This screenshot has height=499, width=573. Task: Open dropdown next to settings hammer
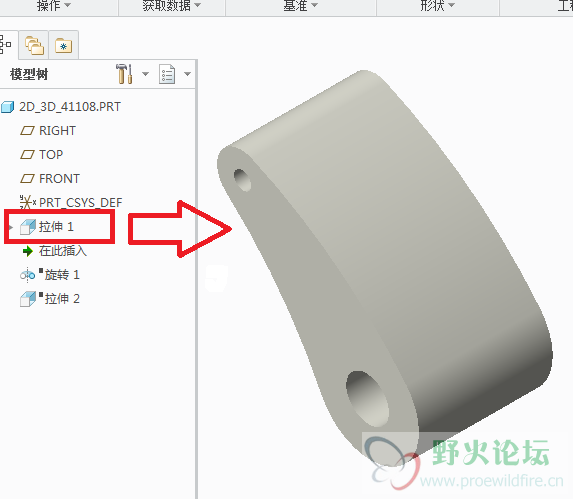click(145, 74)
